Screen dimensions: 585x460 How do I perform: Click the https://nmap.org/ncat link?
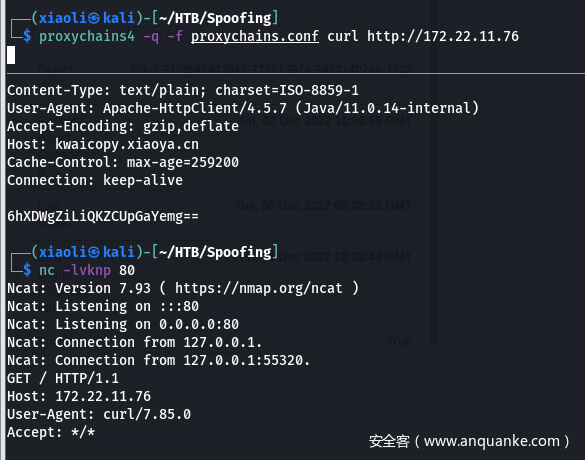(x=259, y=288)
